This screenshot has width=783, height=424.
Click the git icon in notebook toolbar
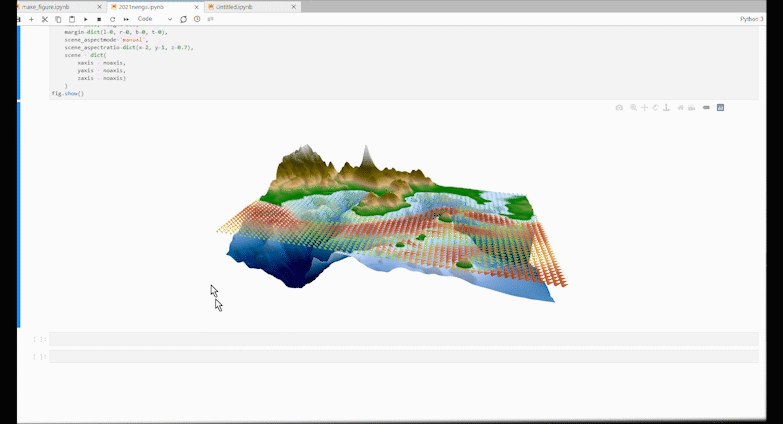tap(210, 19)
